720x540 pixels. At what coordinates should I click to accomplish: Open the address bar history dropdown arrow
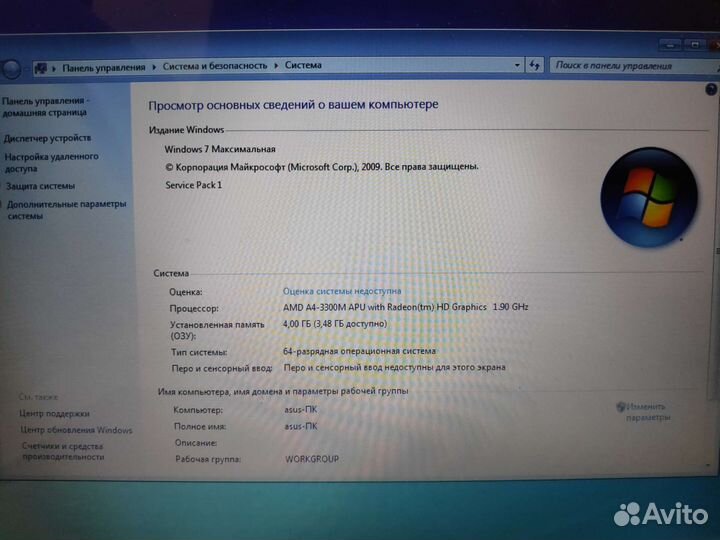(x=518, y=66)
